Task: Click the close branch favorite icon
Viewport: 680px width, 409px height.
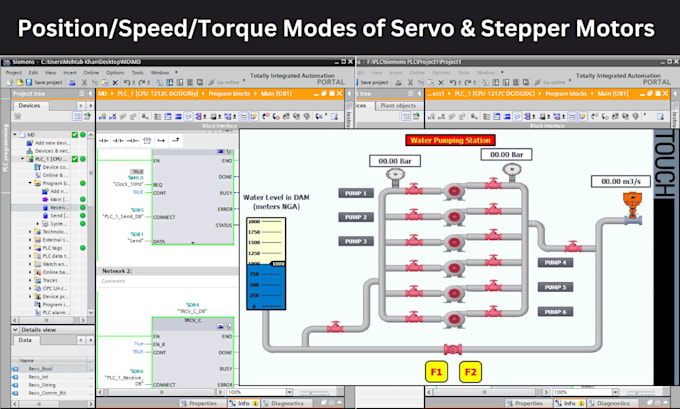Action: [176, 141]
